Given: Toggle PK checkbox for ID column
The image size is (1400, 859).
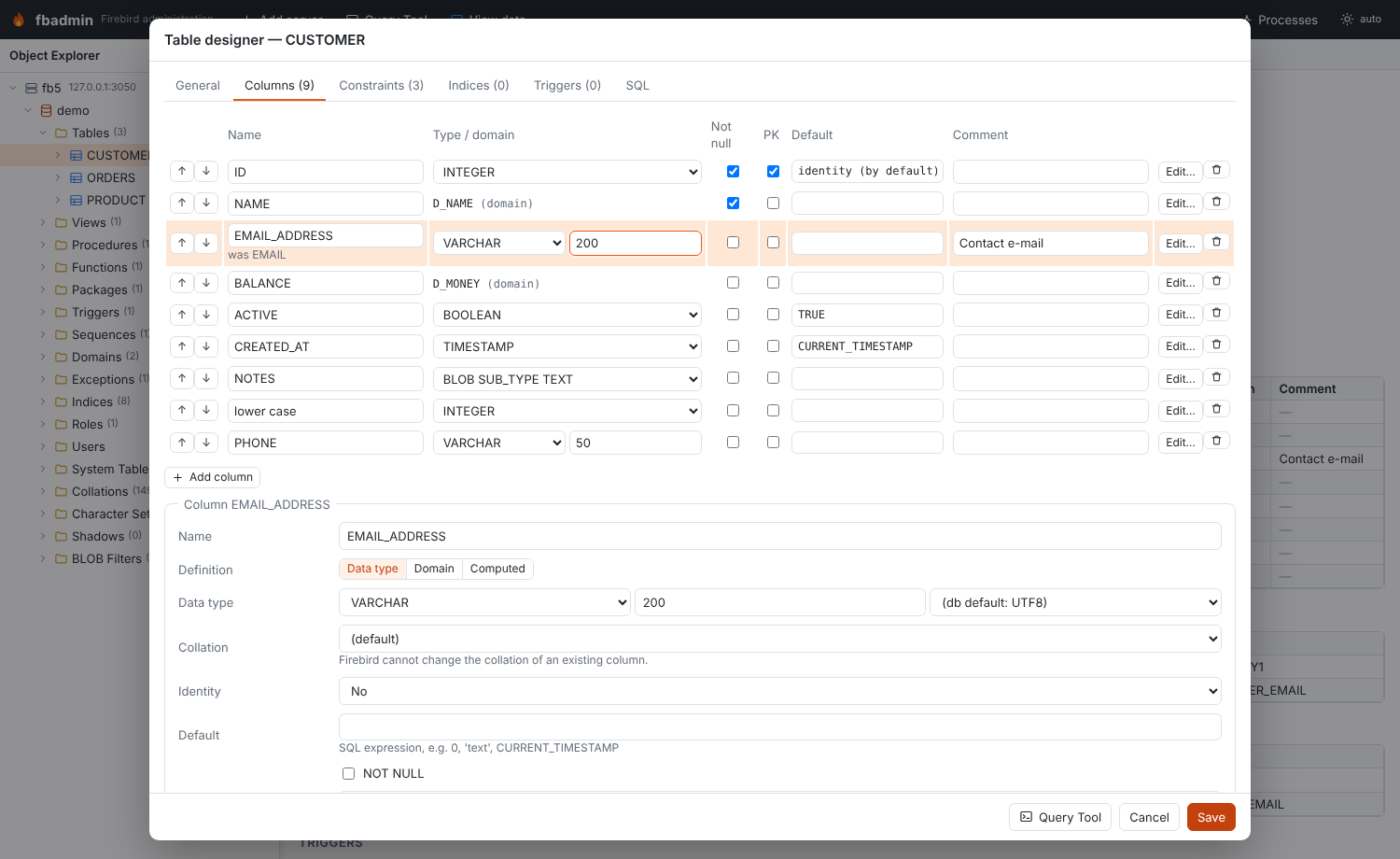Looking at the screenshot, I should click(773, 172).
